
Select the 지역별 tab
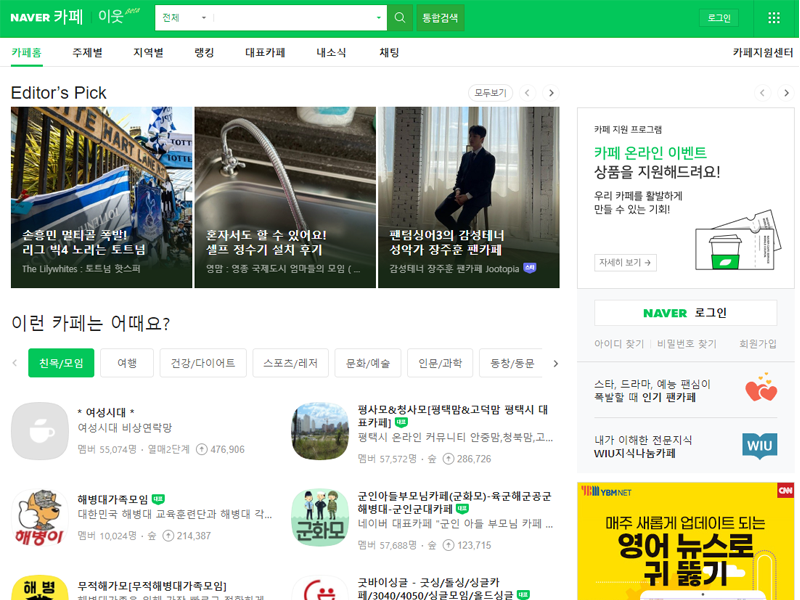pos(148,53)
